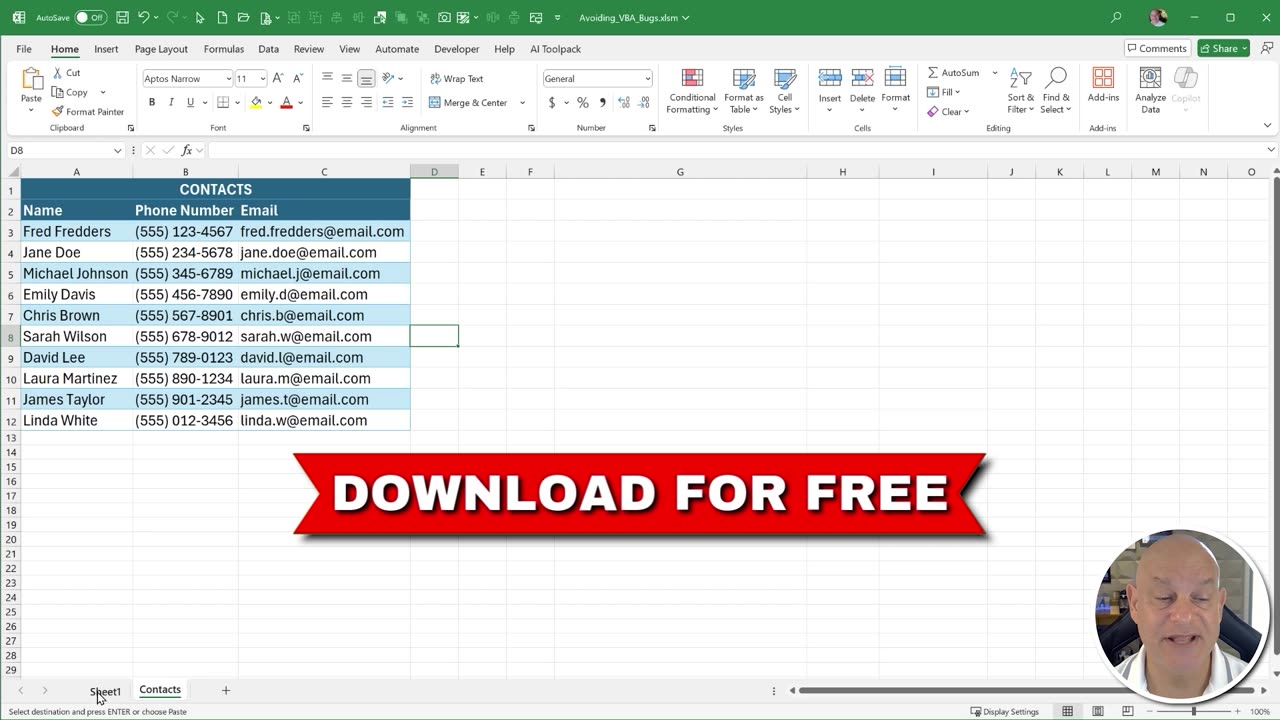1280x720 pixels.
Task: Click the search magnifier in title bar
Action: (1116, 17)
